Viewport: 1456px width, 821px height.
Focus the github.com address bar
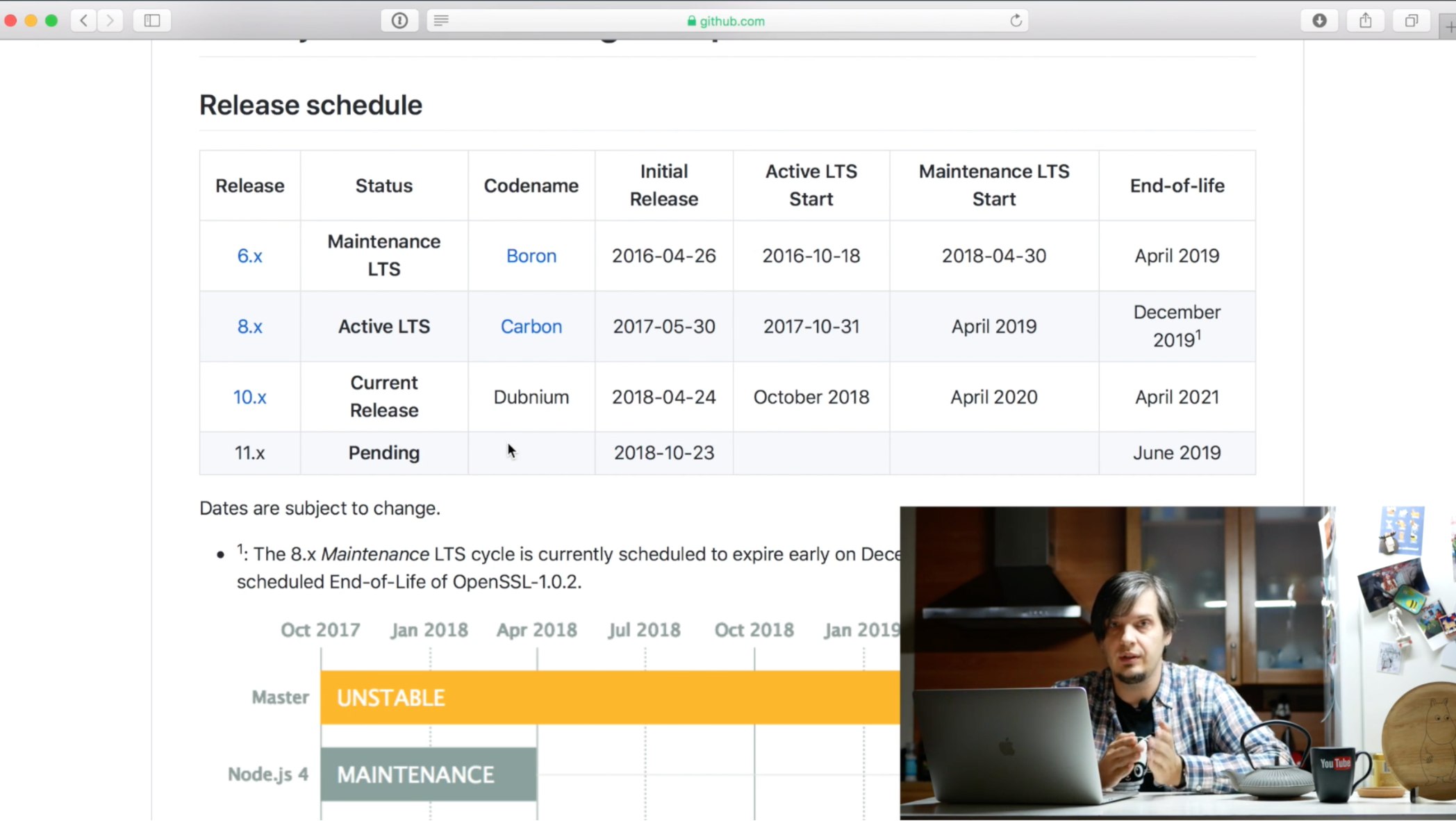point(727,21)
